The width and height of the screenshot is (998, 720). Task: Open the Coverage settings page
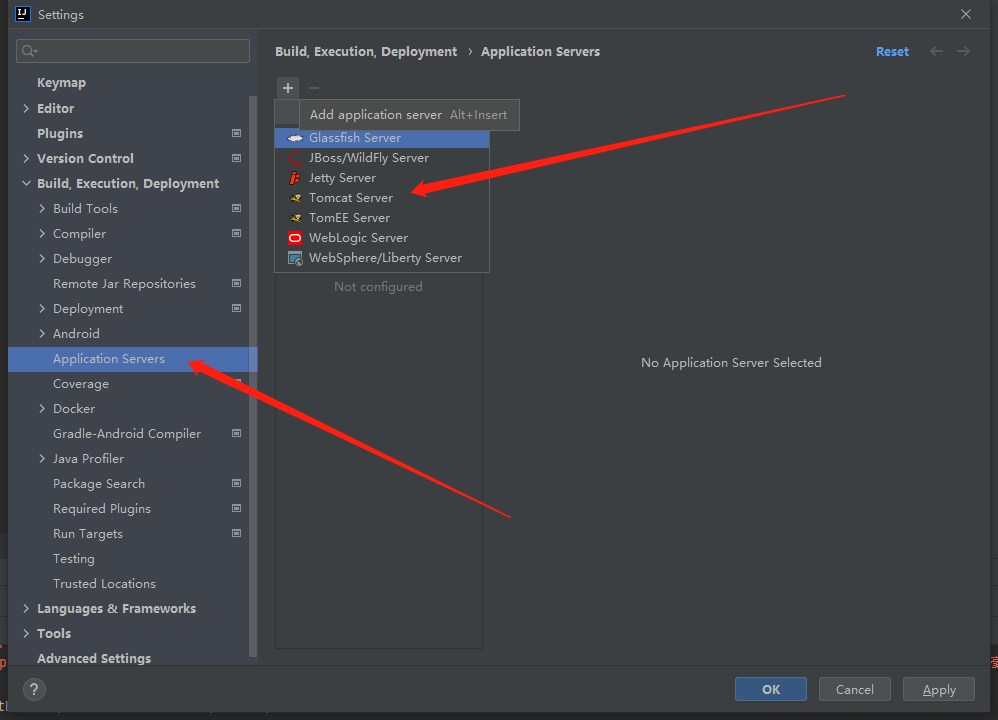click(81, 384)
